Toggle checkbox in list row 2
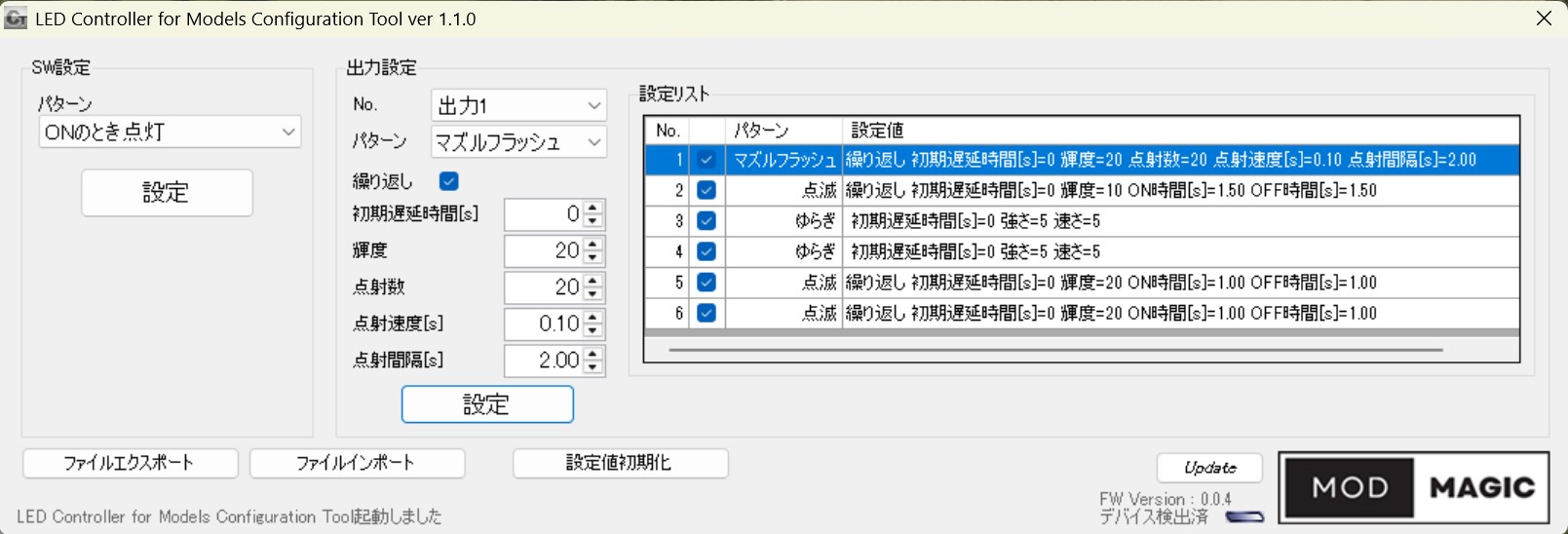 707,190
